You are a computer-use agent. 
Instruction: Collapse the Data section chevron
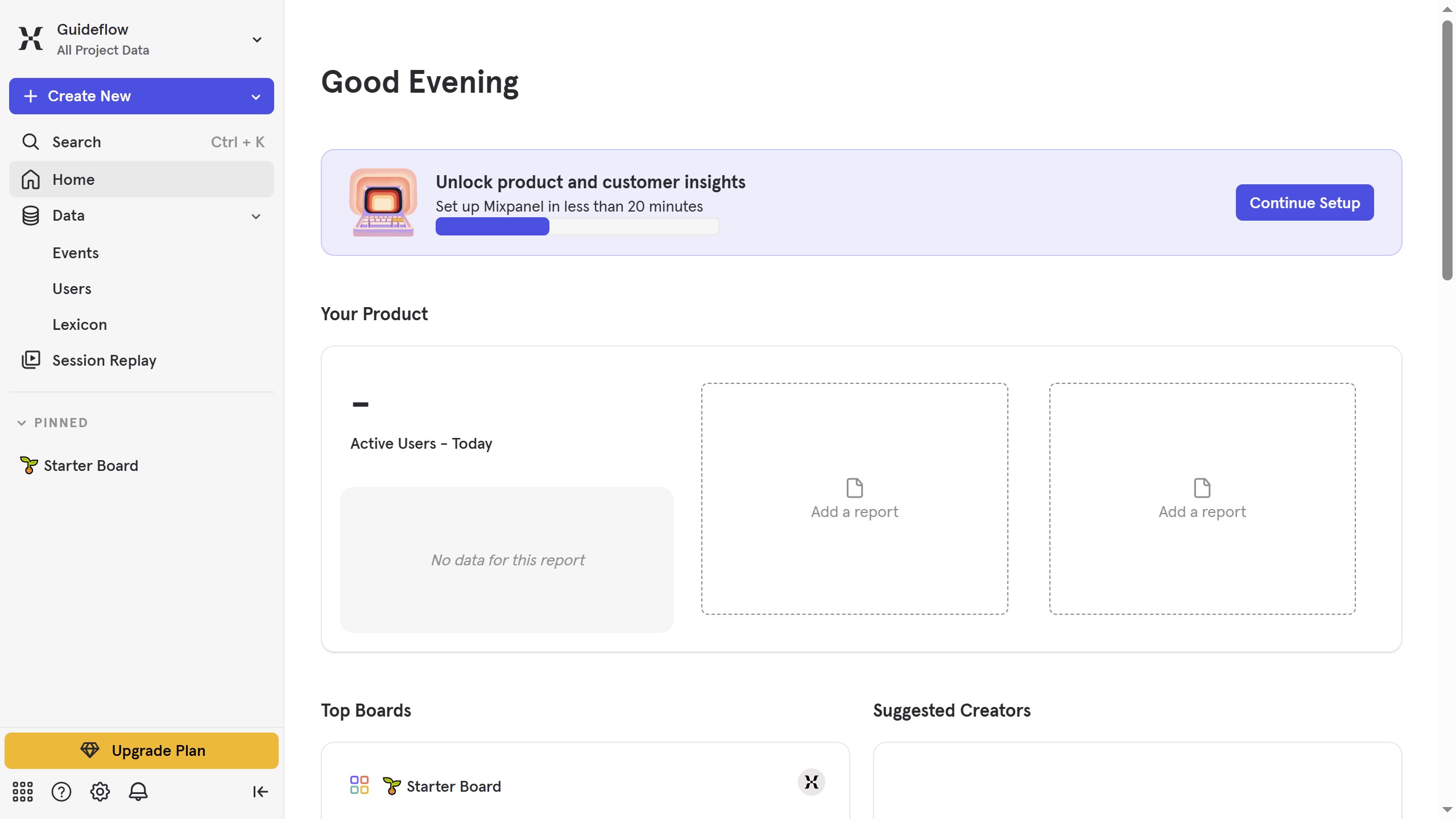(256, 216)
